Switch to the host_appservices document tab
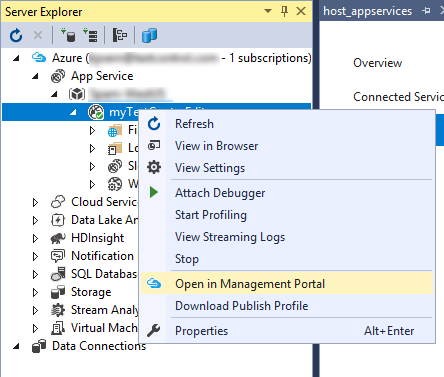The height and width of the screenshot is (377, 444). [368, 11]
